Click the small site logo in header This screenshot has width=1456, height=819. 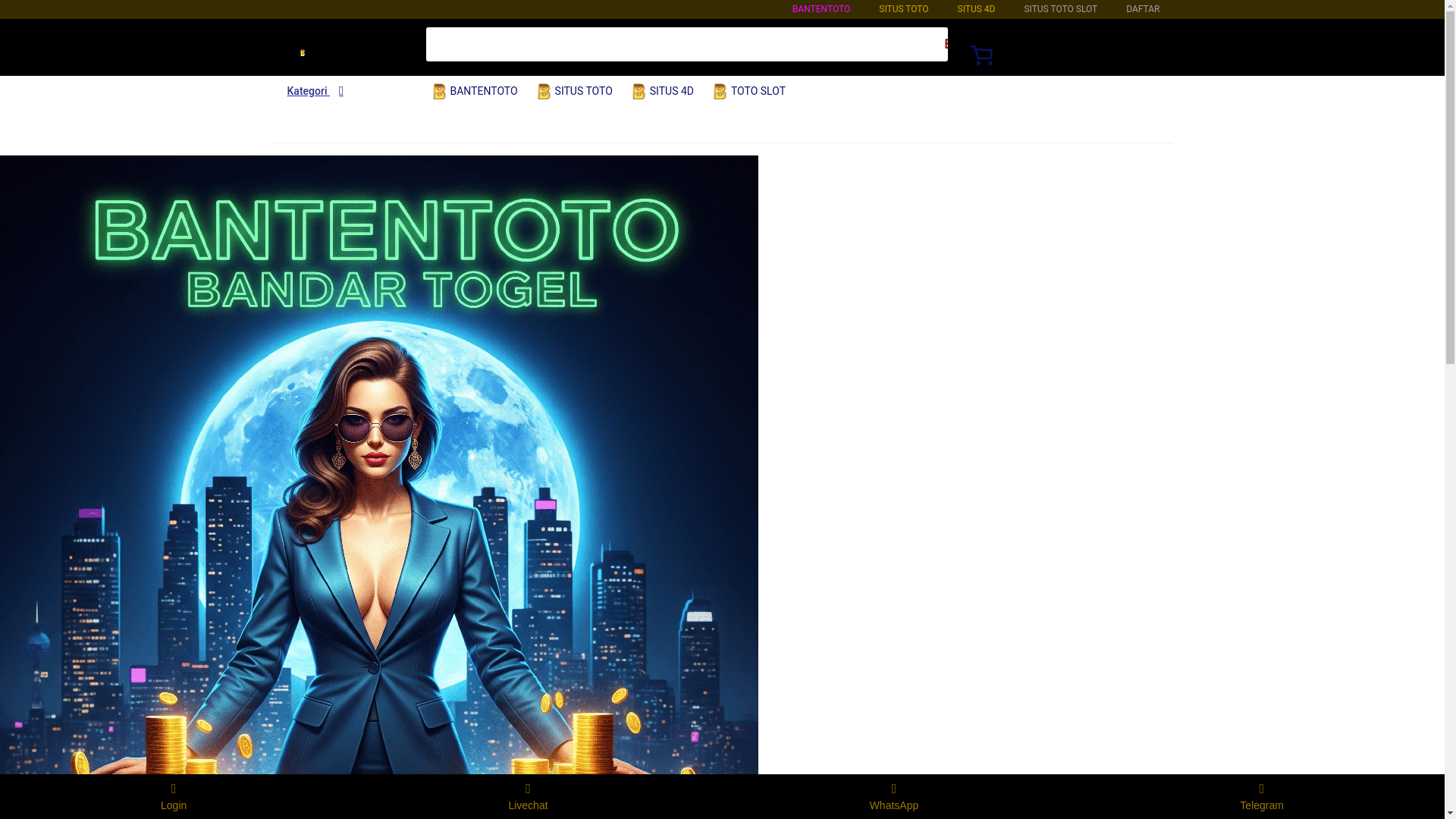tap(303, 52)
